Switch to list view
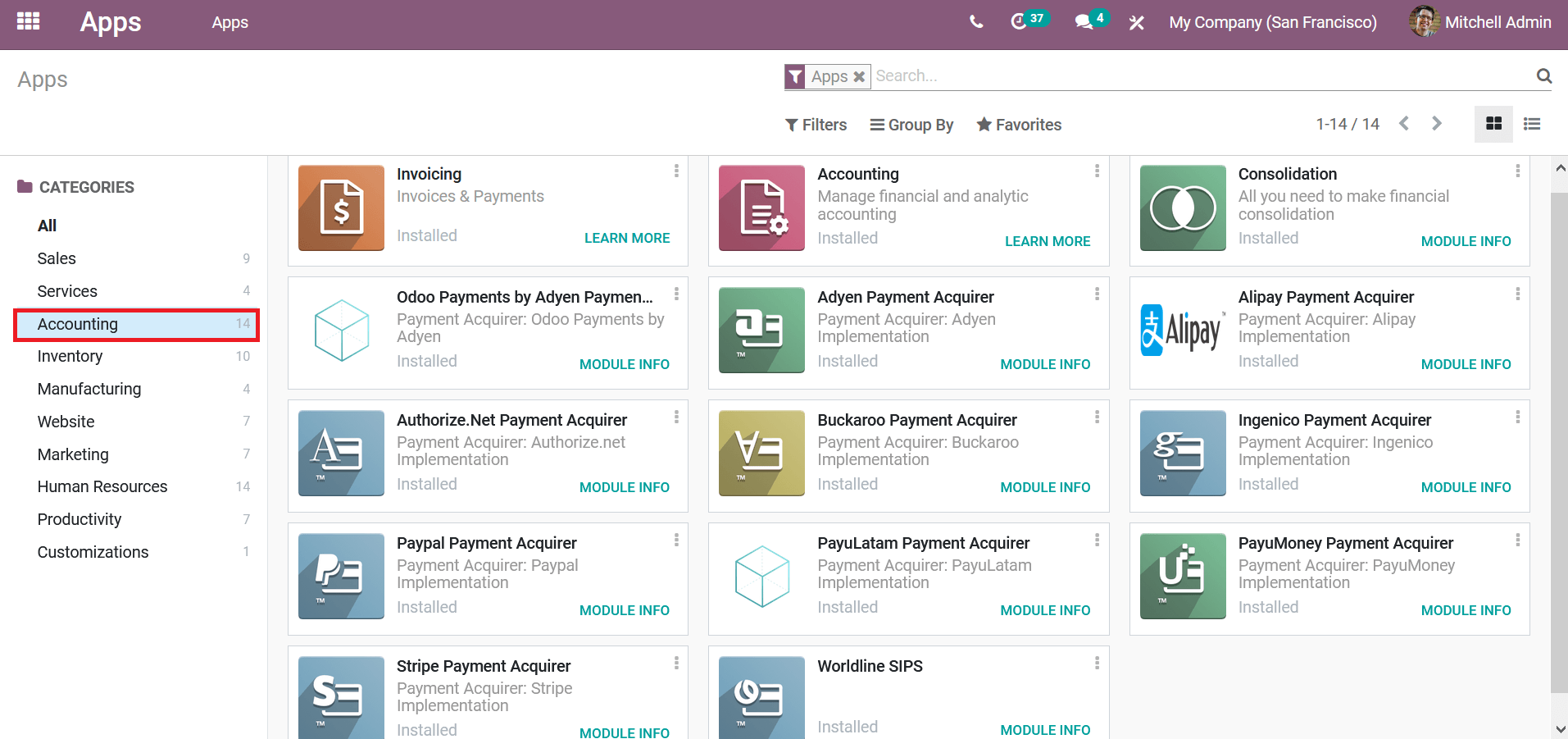 (1532, 124)
